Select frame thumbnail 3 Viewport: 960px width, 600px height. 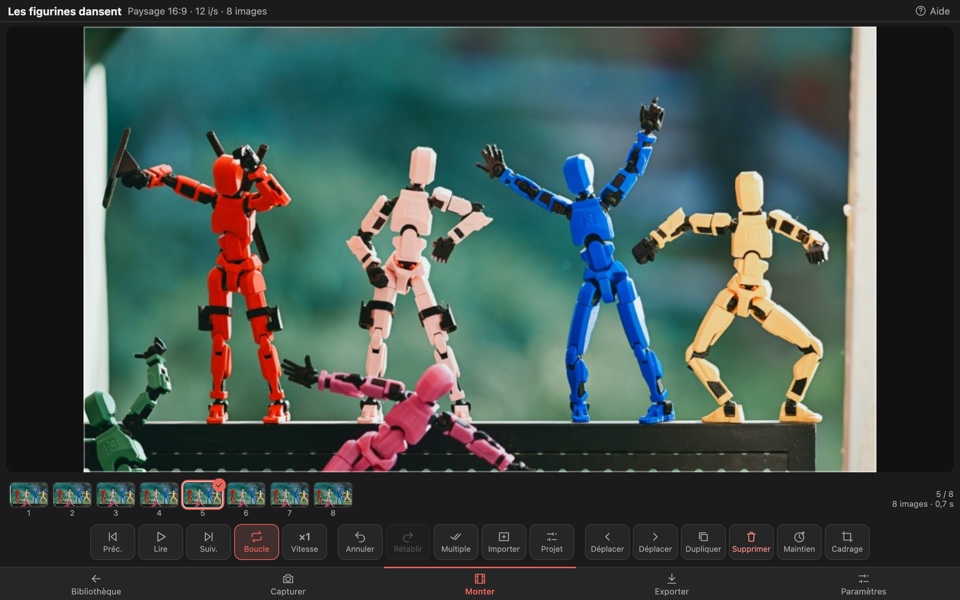(116, 495)
